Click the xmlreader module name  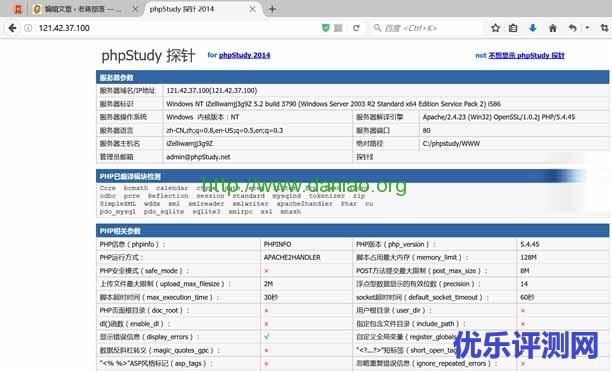tap(206, 204)
